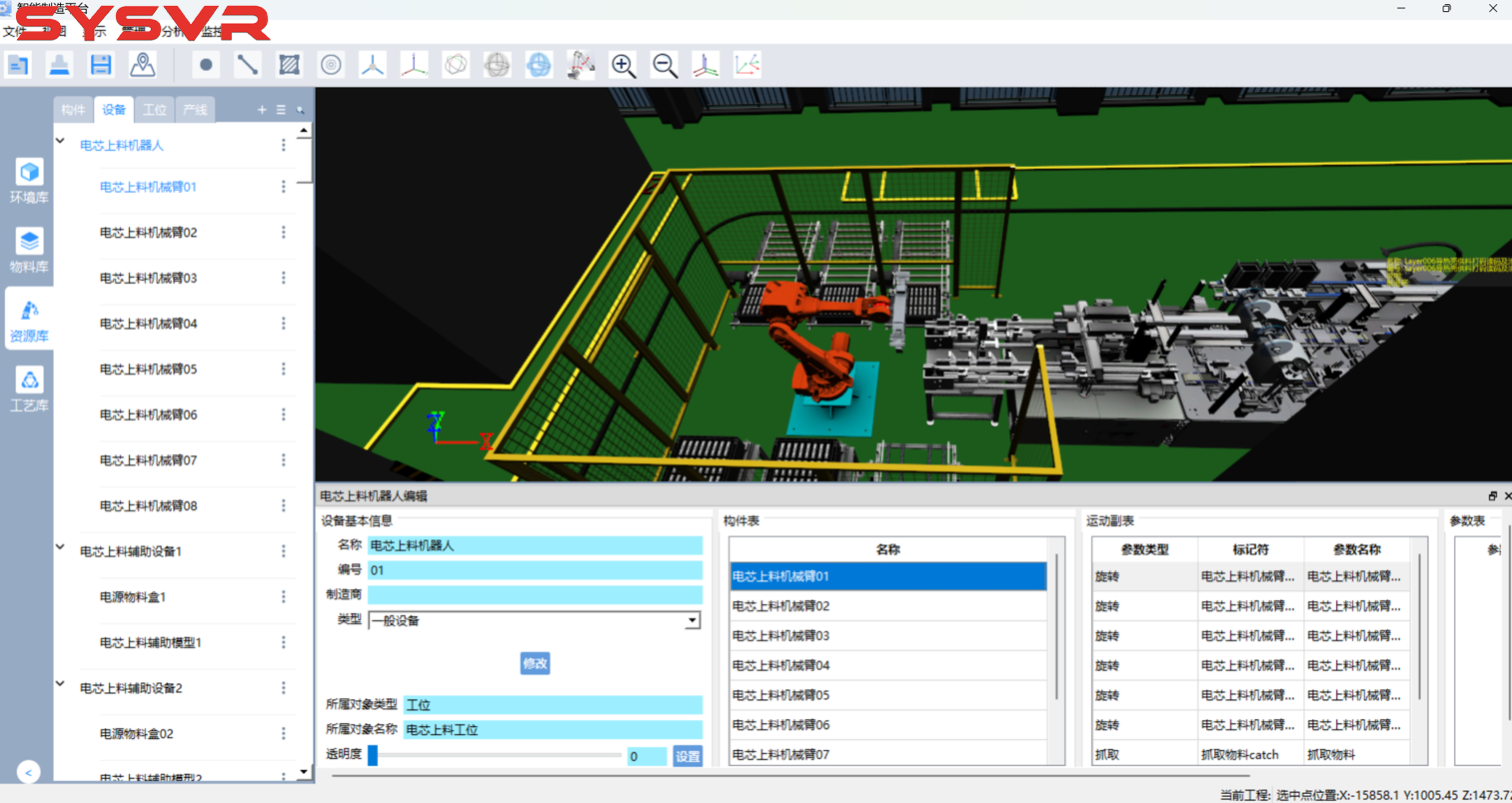The image size is (1512, 803).
Task: Select the hatched face tool
Action: [289, 66]
